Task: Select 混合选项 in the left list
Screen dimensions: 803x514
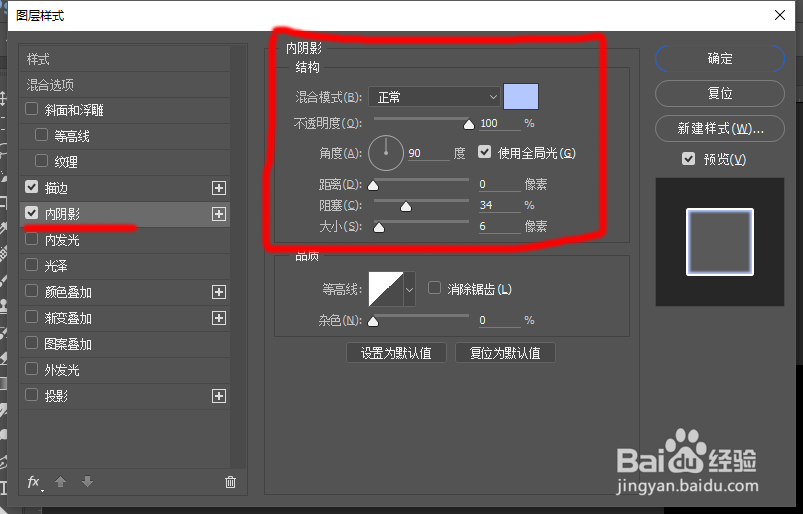Action: pyautogui.click(x=125, y=84)
